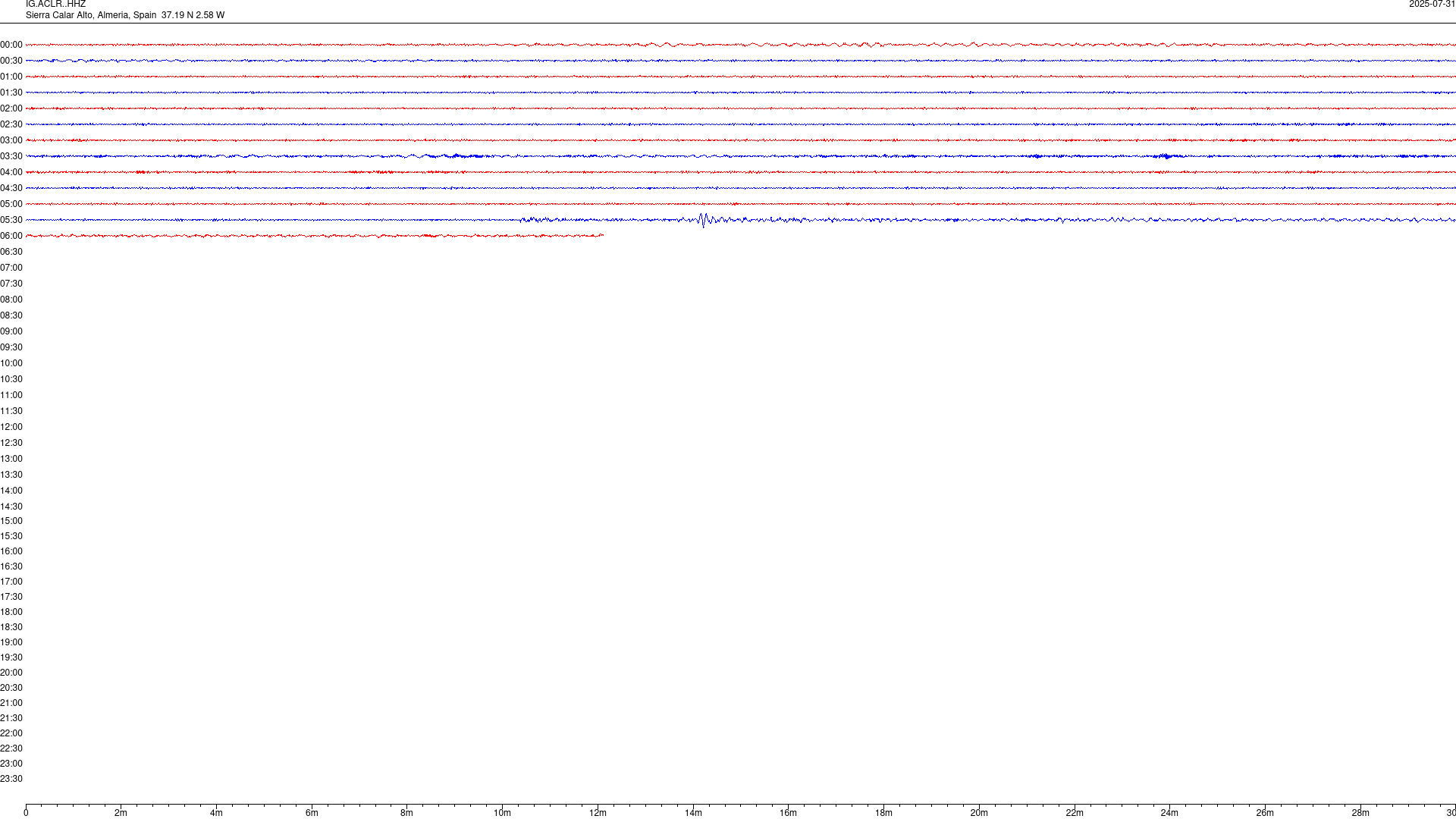Screen dimensions: 1456x819
Task: Click the 12:00 row time label
Action: click(11, 427)
